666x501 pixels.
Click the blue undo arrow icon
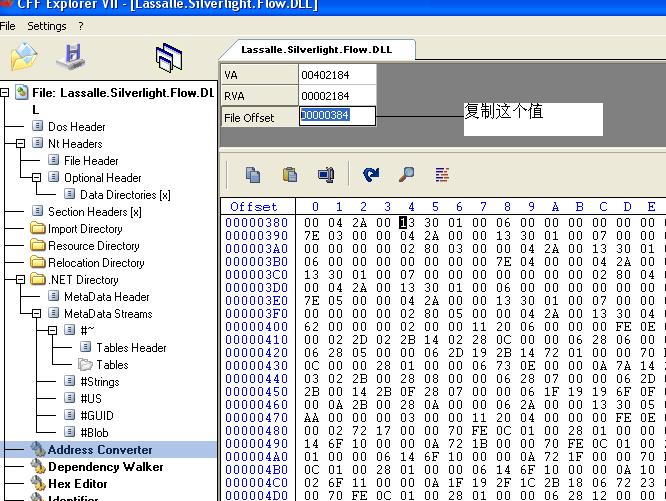point(371,175)
